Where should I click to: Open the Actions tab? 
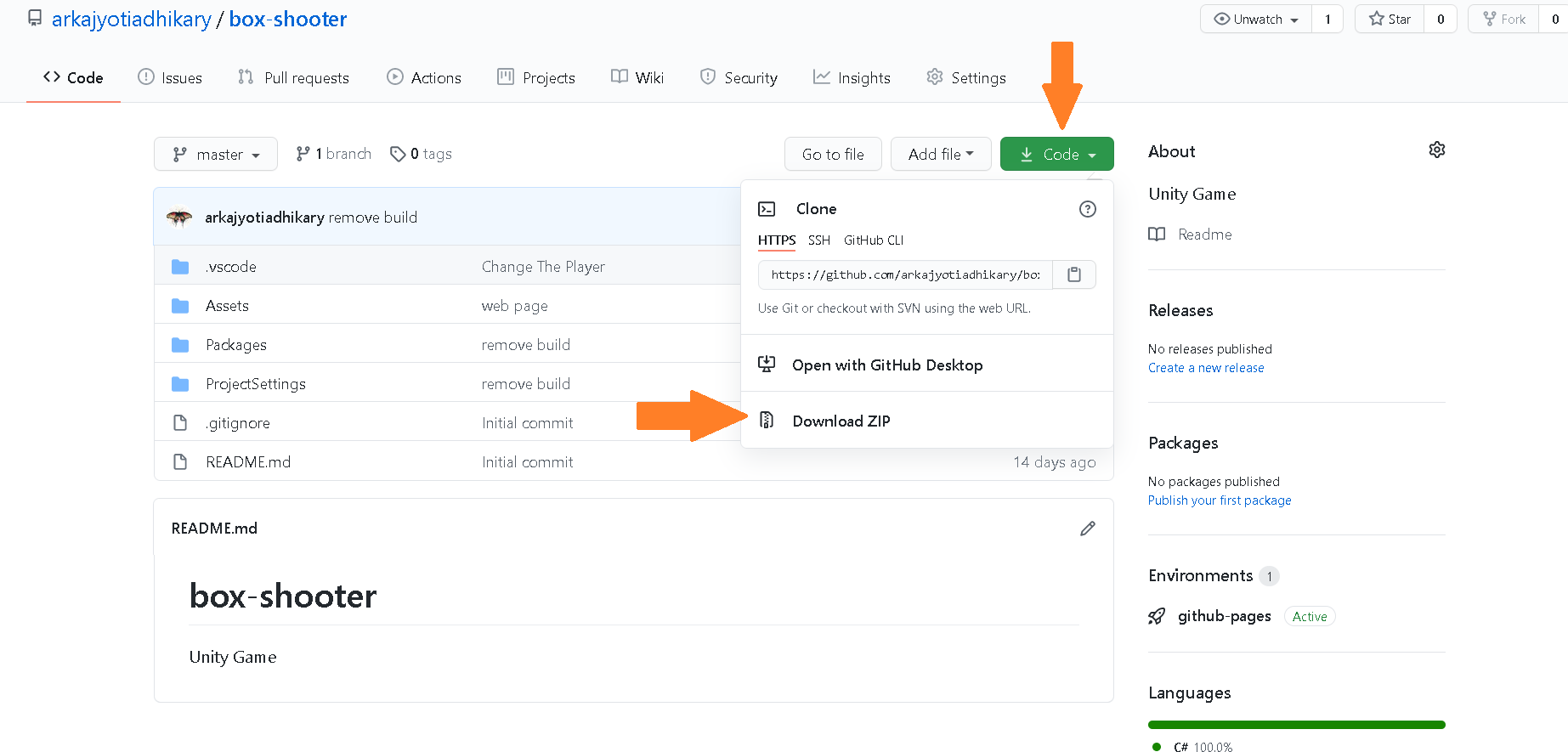click(x=424, y=77)
